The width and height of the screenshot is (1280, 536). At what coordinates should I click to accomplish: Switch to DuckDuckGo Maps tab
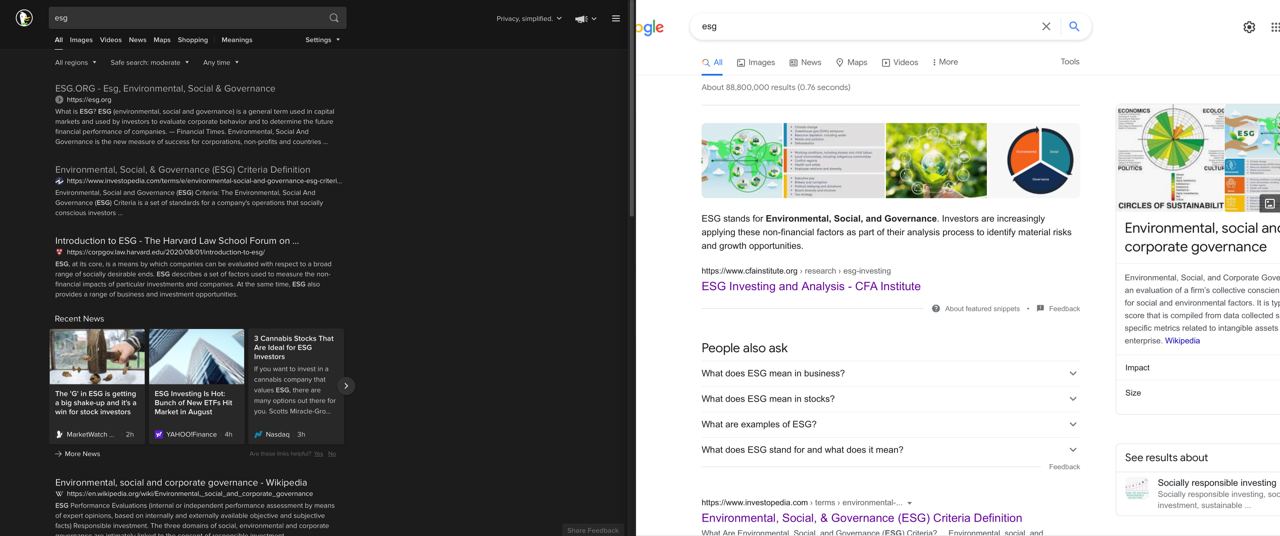coord(162,40)
